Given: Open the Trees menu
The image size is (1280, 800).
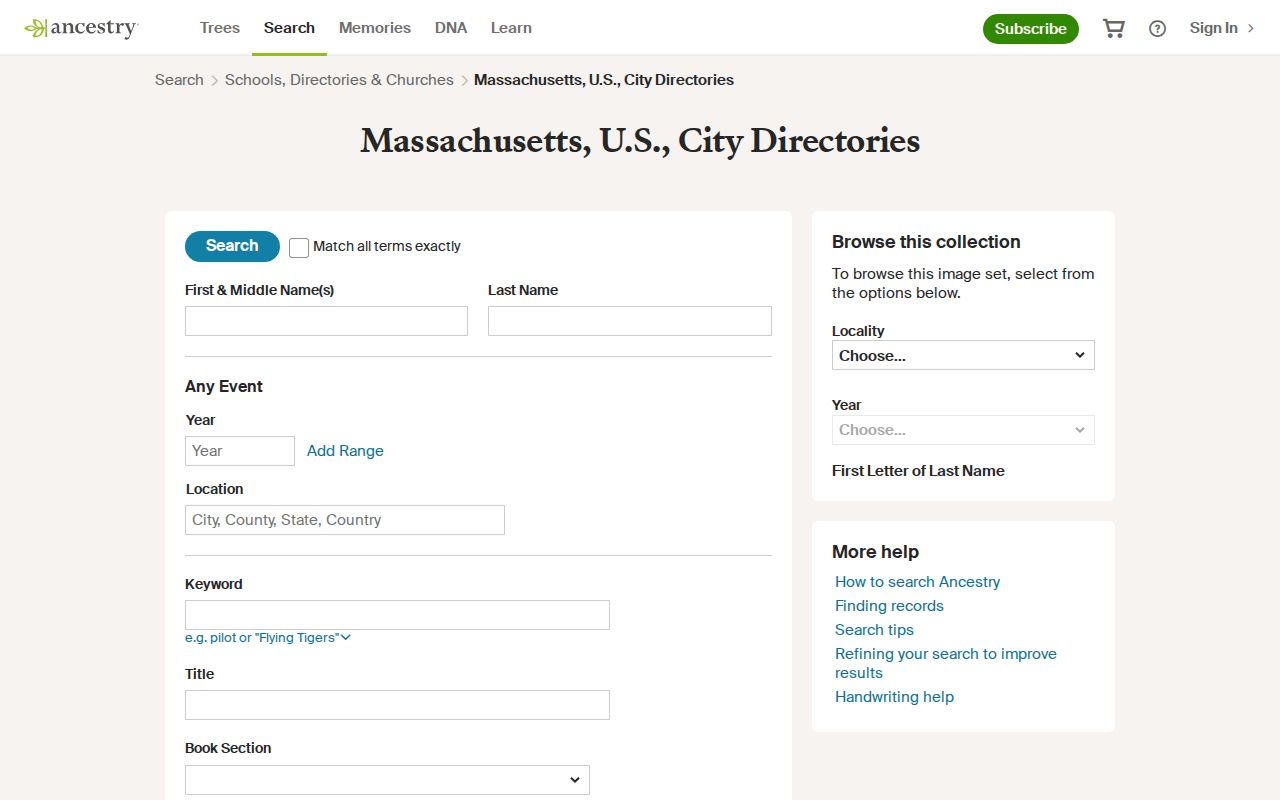Looking at the screenshot, I should (x=220, y=28).
